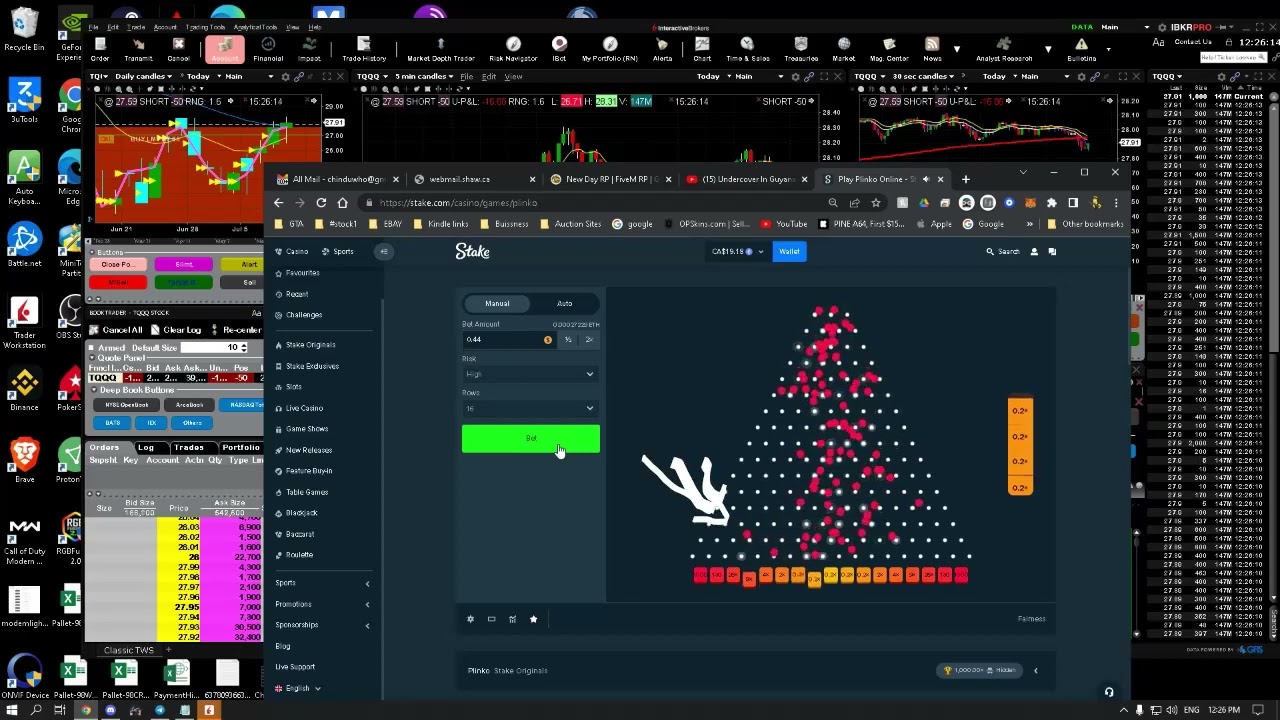Viewport: 1280px width, 720px height.
Task: Open the Stake chat icon
Action: point(1052,251)
